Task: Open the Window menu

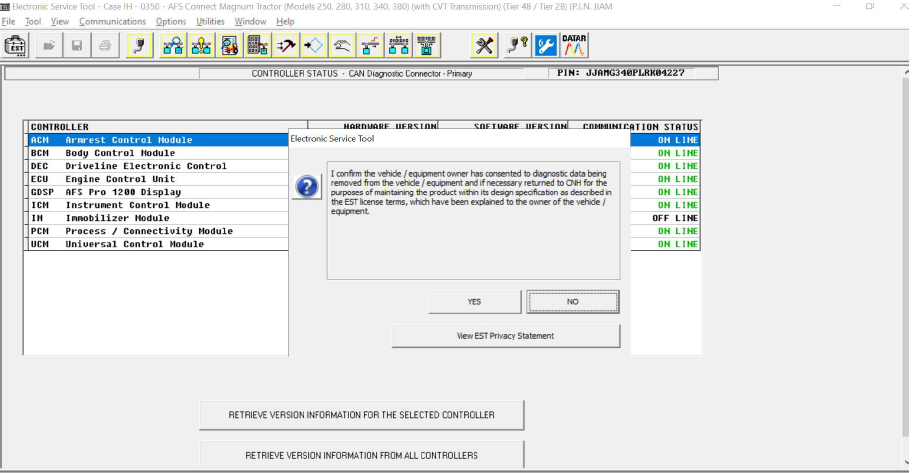Action: [250, 22]
